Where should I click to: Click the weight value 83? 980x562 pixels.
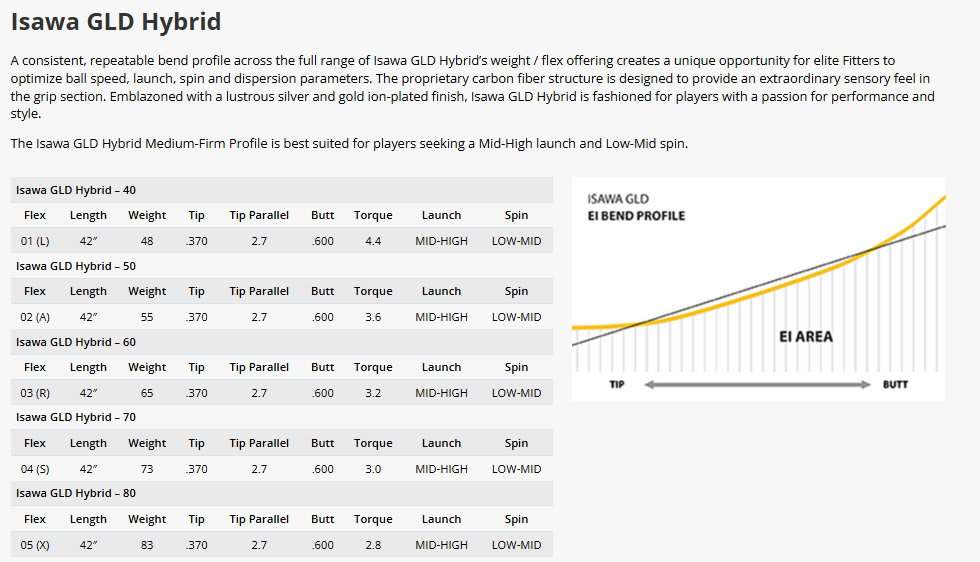pos(147,545)
